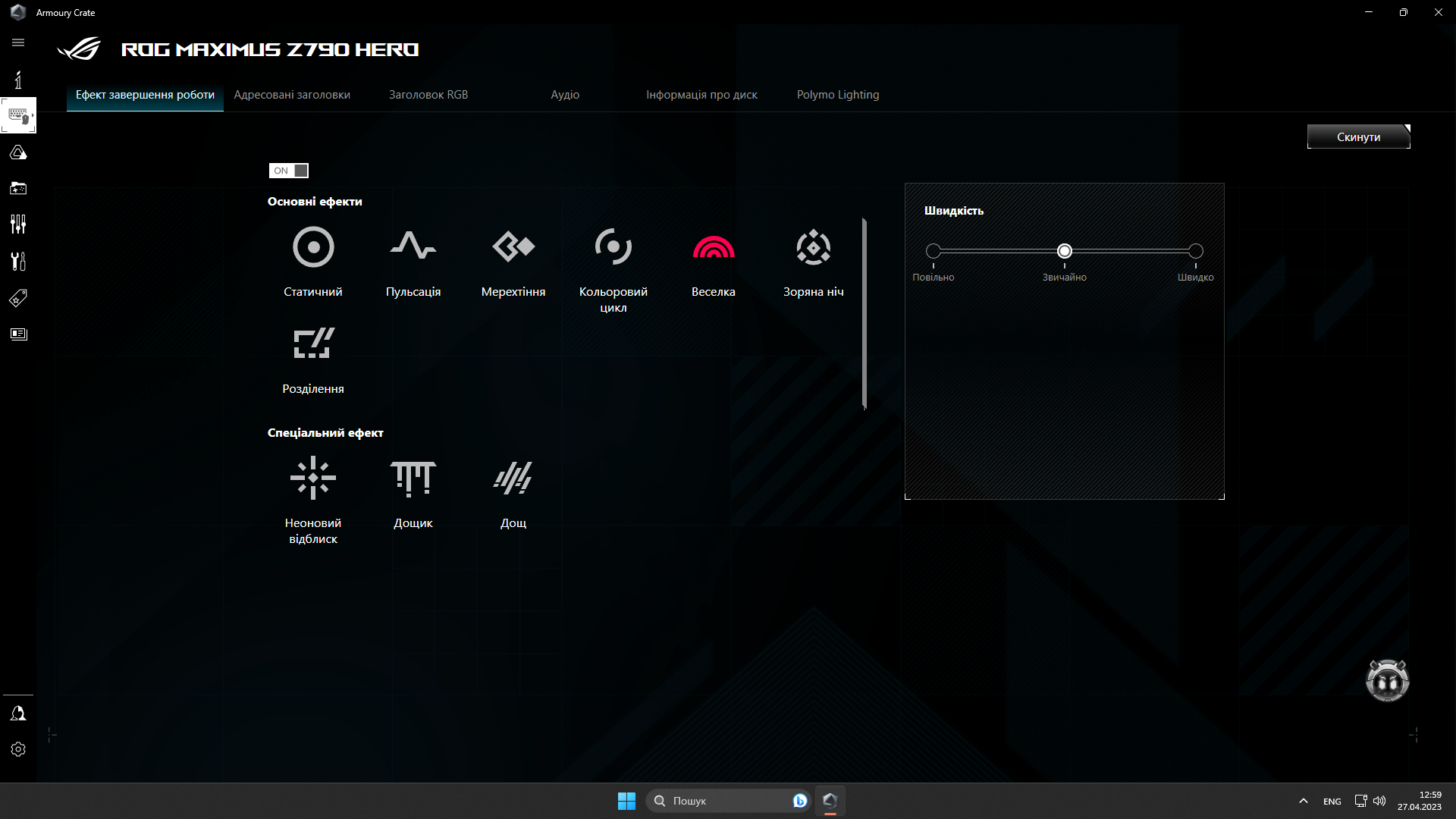Image resolution: width=1456 pixels, height=819 pixels.
Task: Click the ROG logo in header
Action: pyautogui.click(x=79, y=49)
